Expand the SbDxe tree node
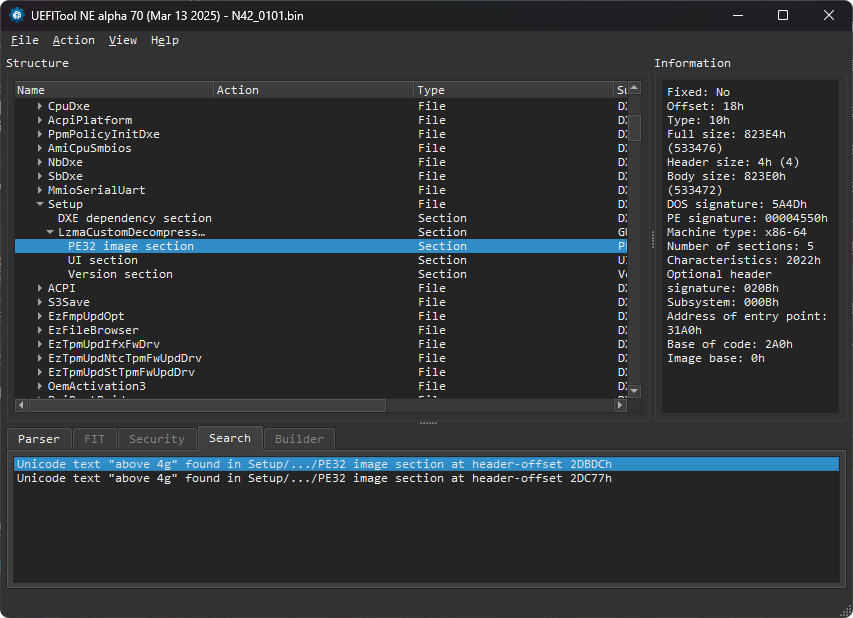Screen dimensions: 853x618 pos(40,176)
